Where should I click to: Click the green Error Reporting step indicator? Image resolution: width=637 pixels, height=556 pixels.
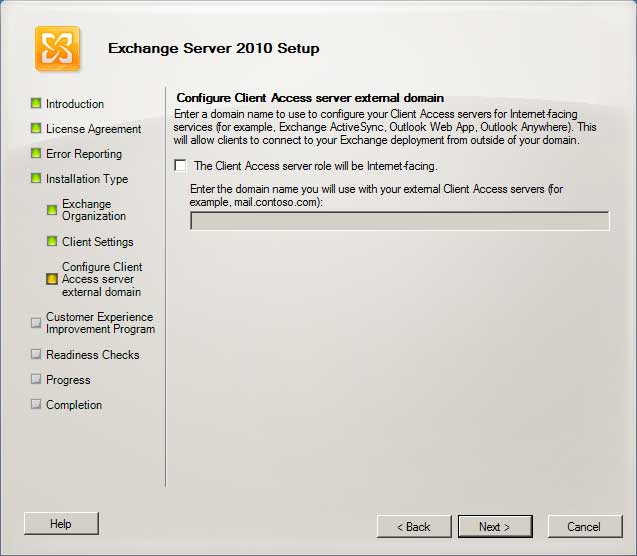(36, 153)
